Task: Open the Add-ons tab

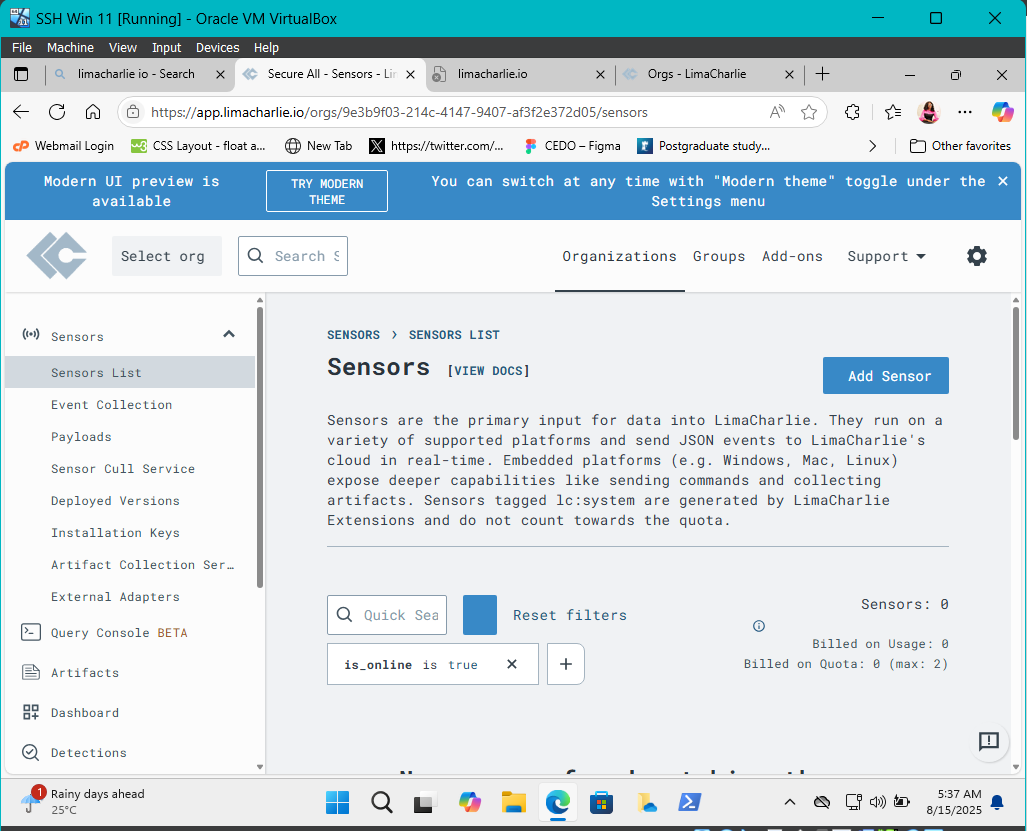Action: [792, 256]
